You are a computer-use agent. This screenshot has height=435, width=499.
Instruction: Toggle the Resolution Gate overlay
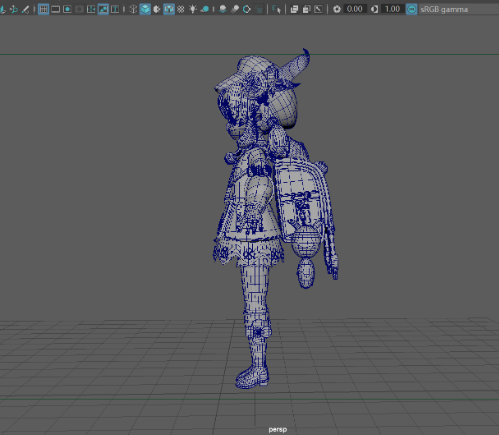coord(67,9)
